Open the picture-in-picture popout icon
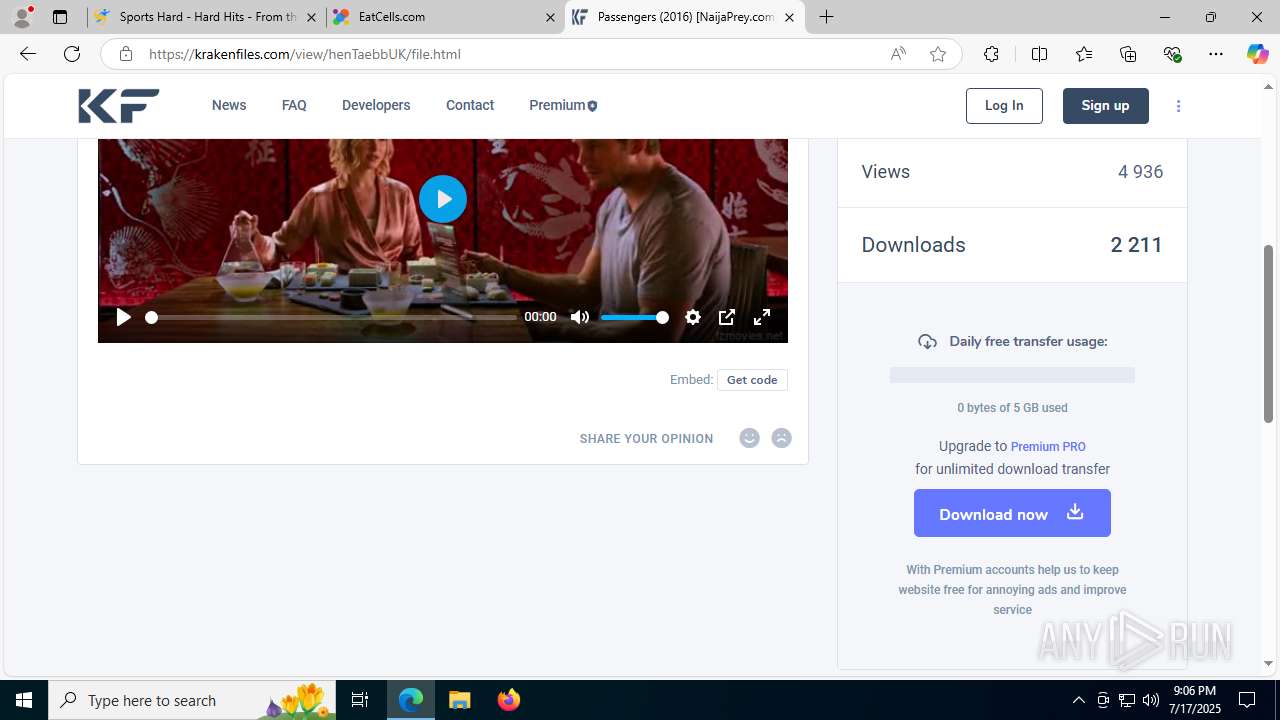Image resolution: width=1280 pixels, height=720 pixels. click(x=727, y=317)
